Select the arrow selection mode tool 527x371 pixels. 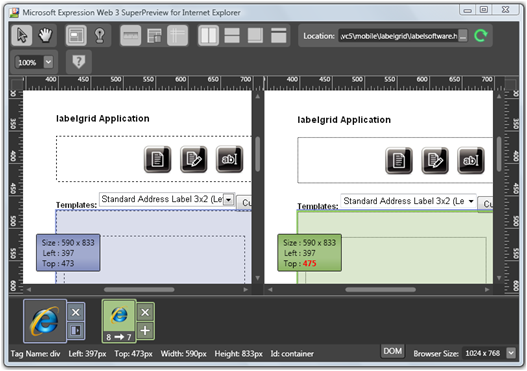tap(22, 35)
